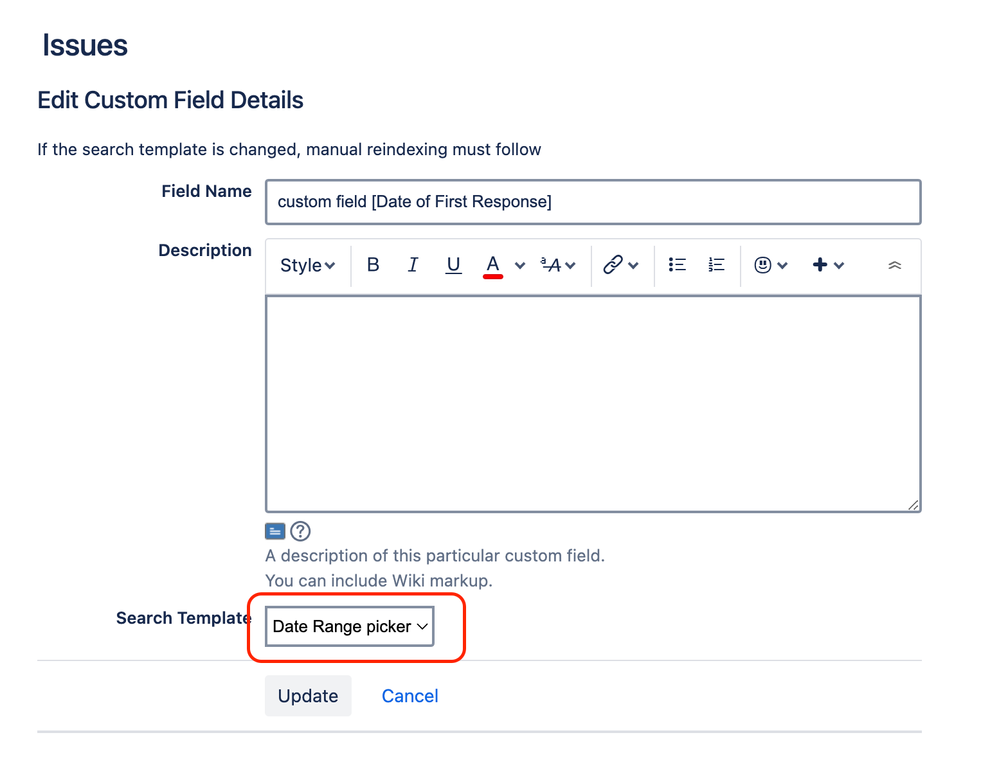999x759 pixels.
Task: Click the Cancel link
Action: pyautogui.click(x=410, y=696)
